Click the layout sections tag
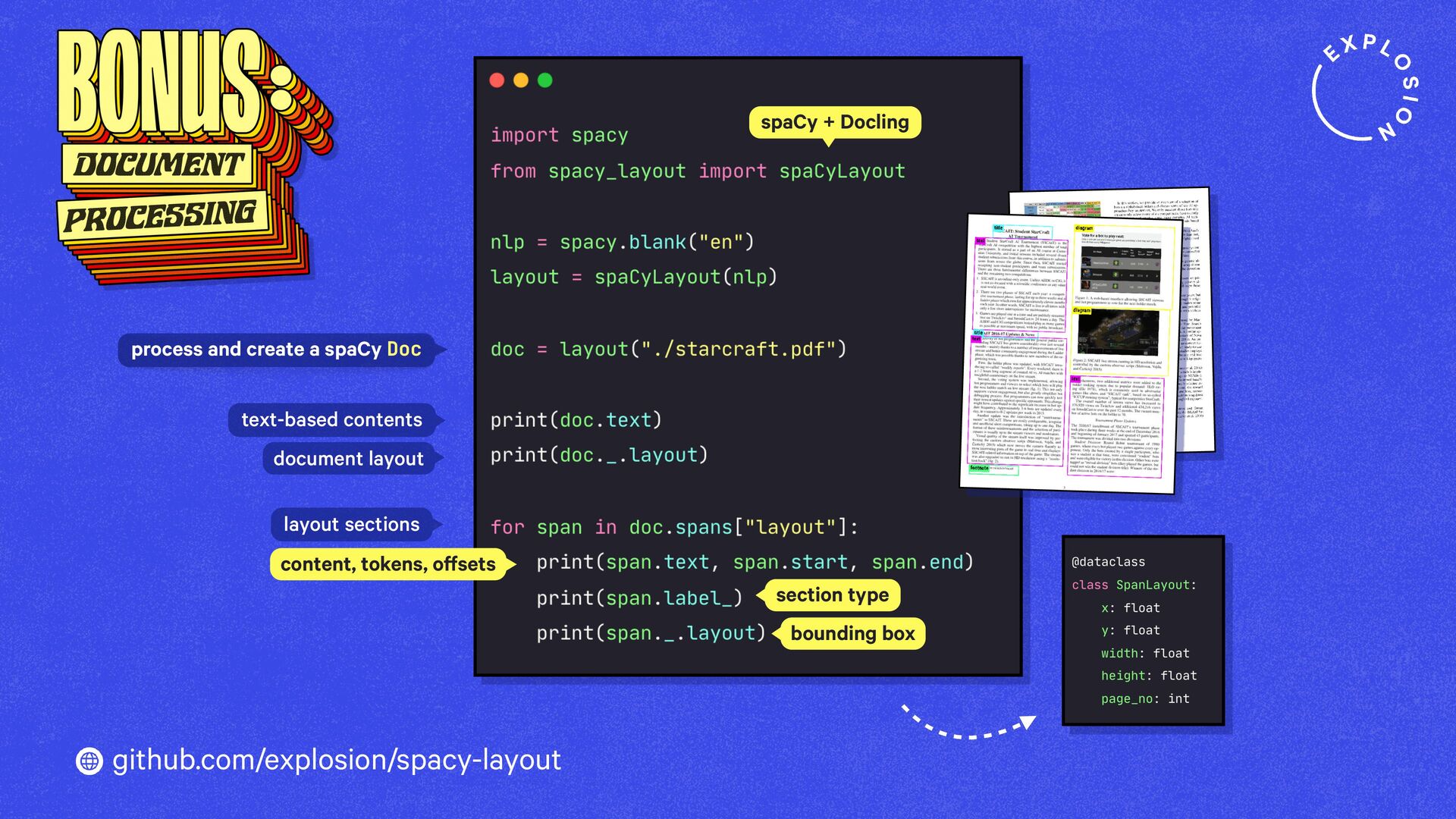The height and width of the screenshot is (819, 1456). tap(351, 524)
